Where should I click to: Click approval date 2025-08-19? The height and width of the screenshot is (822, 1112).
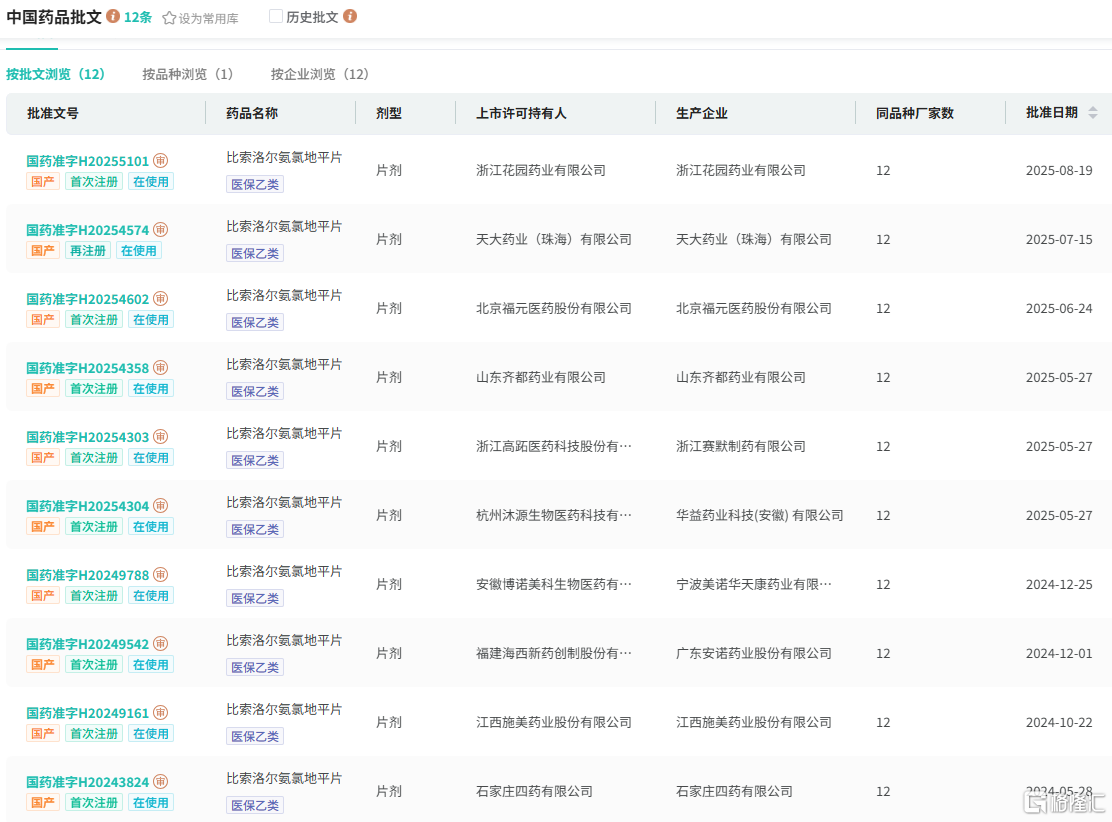(1060, 170)
